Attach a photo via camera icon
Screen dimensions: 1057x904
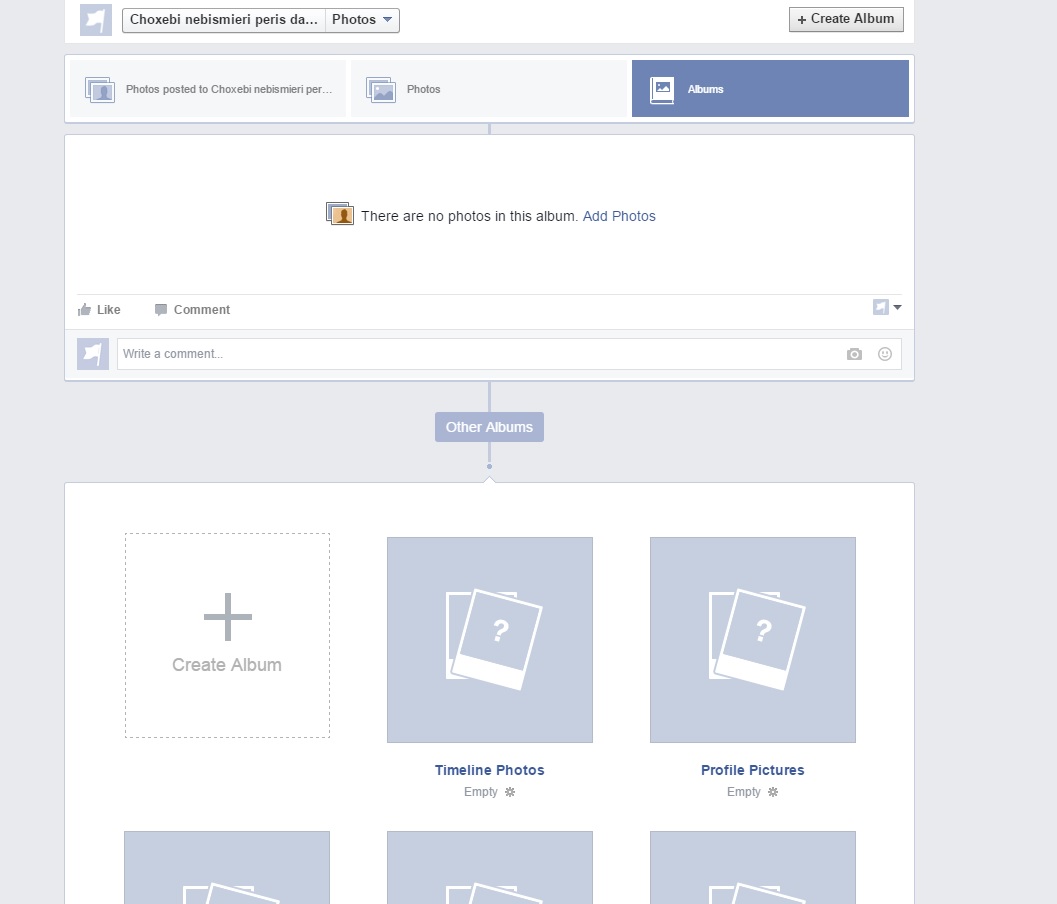tap(854, 354)
